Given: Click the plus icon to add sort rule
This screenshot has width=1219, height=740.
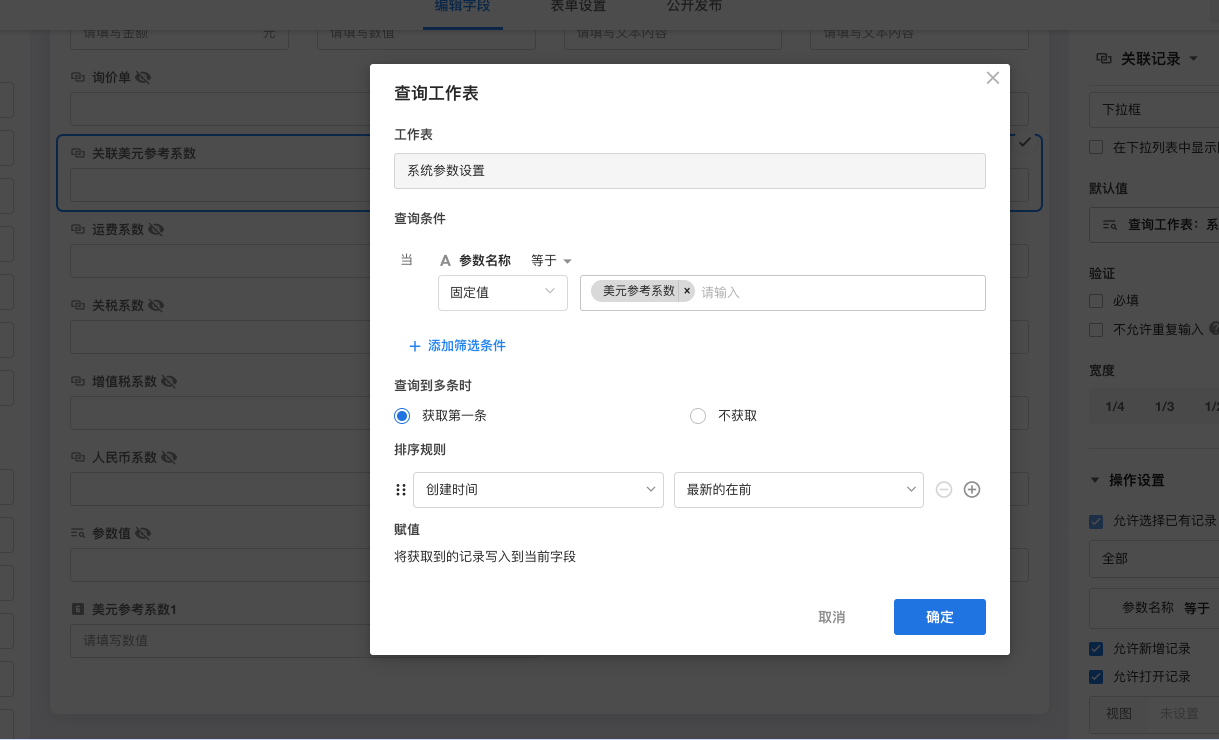Looking at the screenshot, I should point(971,490).
